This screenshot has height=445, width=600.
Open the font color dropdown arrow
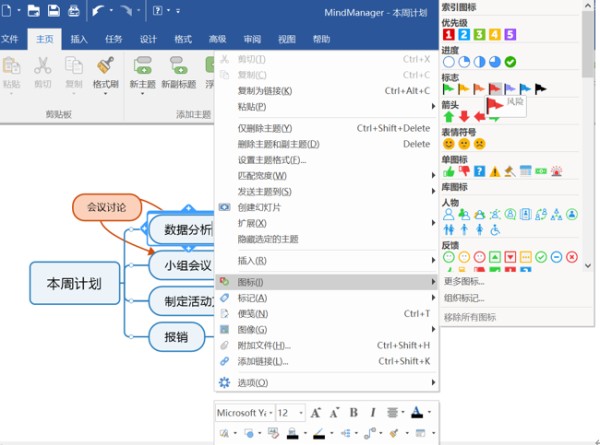coord(429,412)
